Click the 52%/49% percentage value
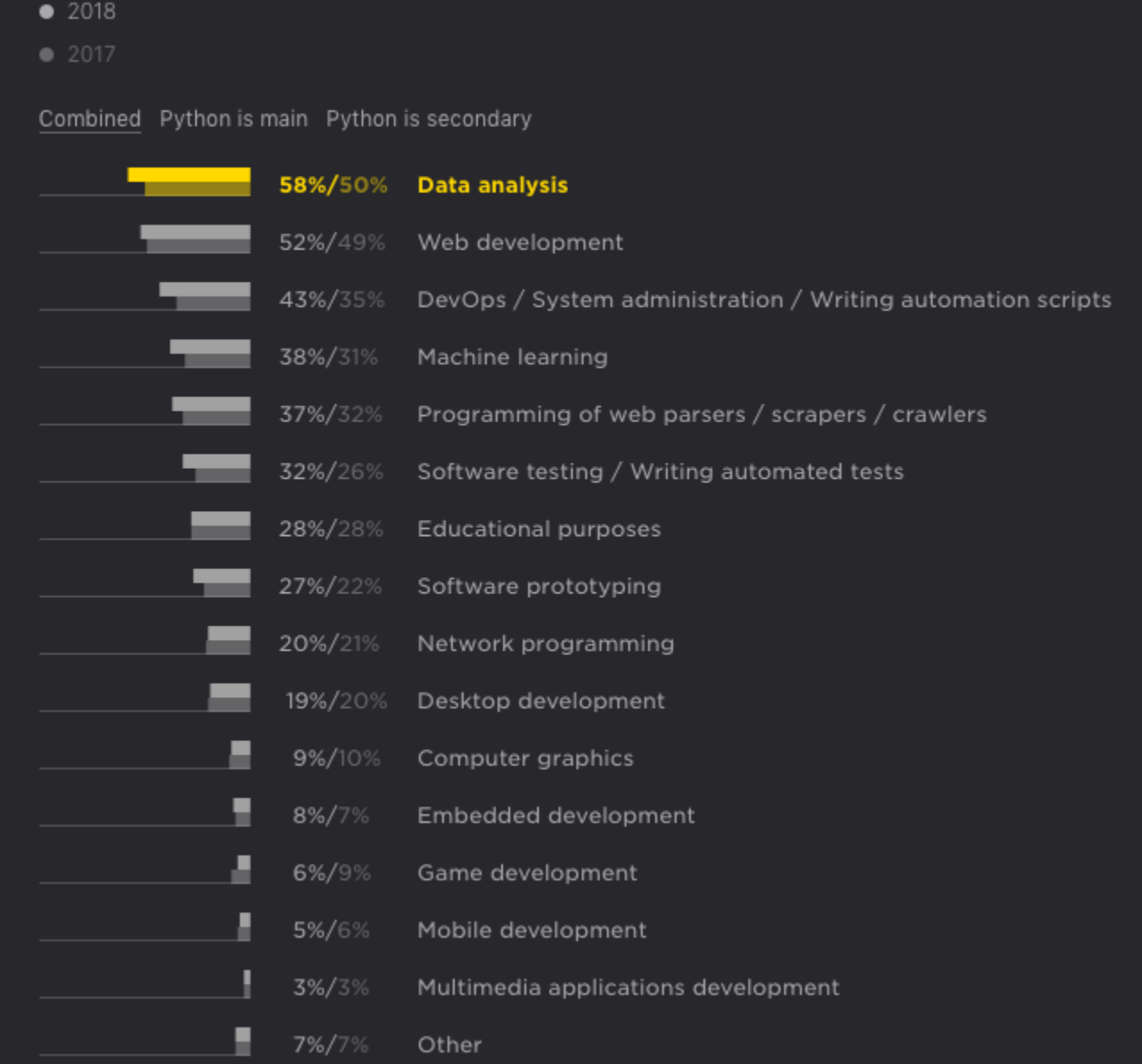1142x1064 pixels. (332, 243)
